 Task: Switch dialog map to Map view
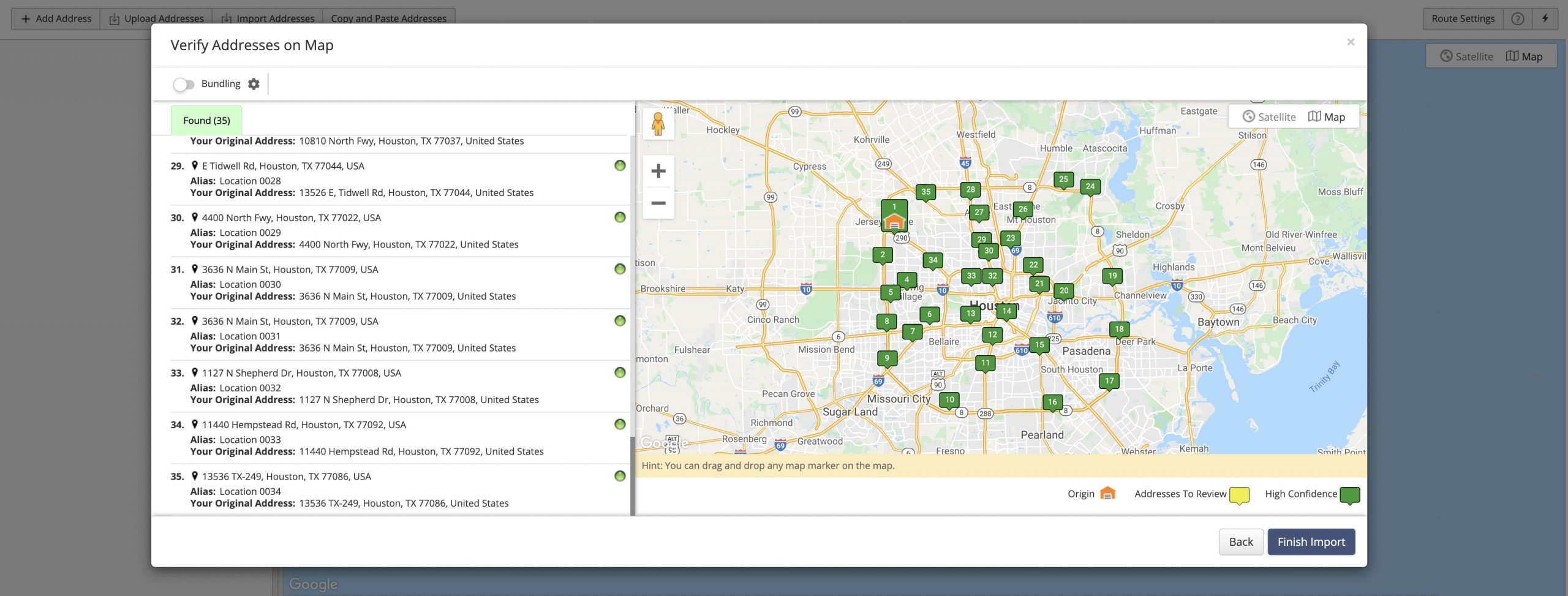pos(1327,117)
